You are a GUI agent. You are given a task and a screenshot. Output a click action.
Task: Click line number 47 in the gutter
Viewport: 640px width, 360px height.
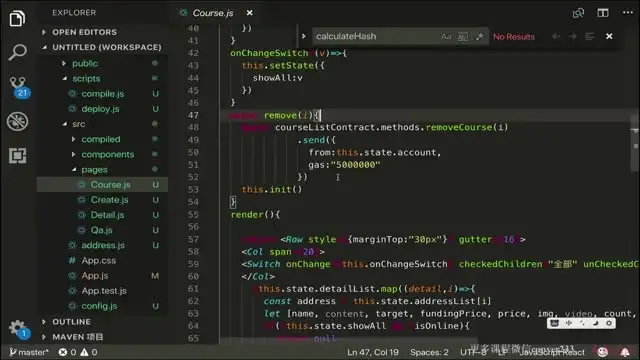click(x=193, y=115)
